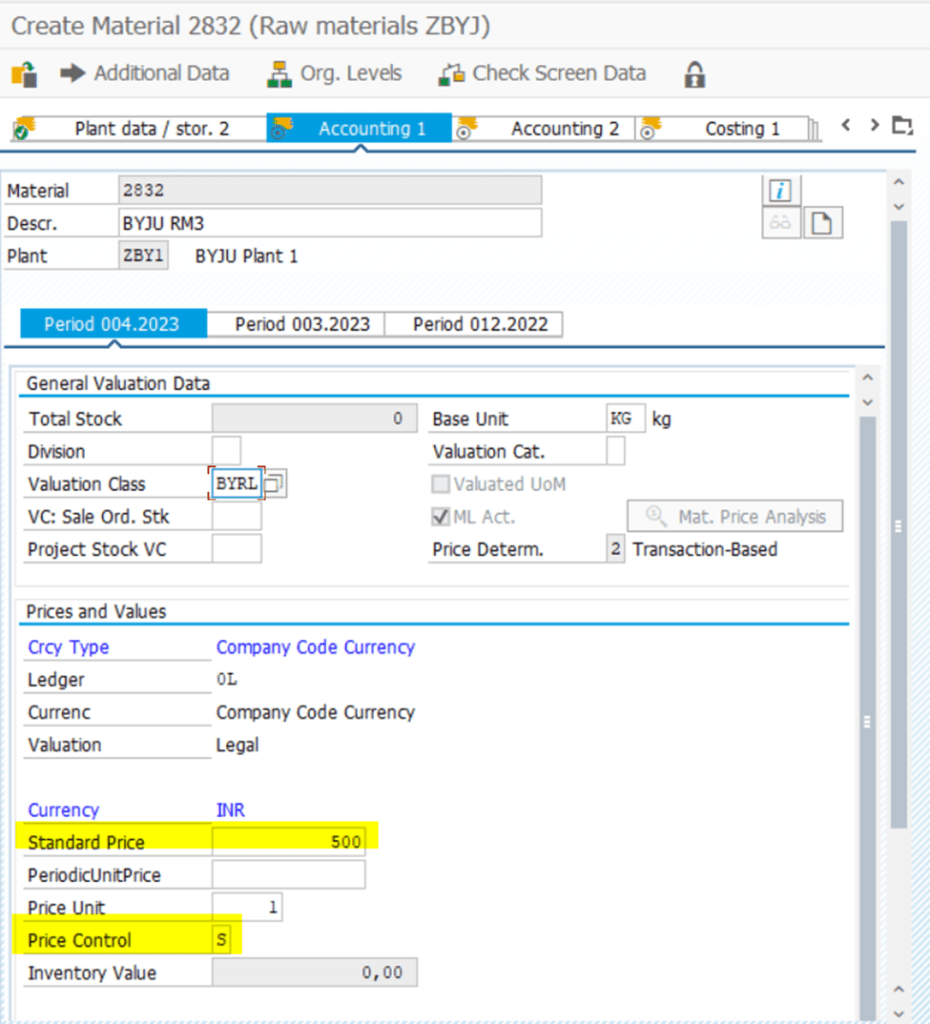Click the Mat. Price Analysis button
Image resolution: width=930 pixels, height=1024 pixels.
pyautogui.click(x=735, y=517)
